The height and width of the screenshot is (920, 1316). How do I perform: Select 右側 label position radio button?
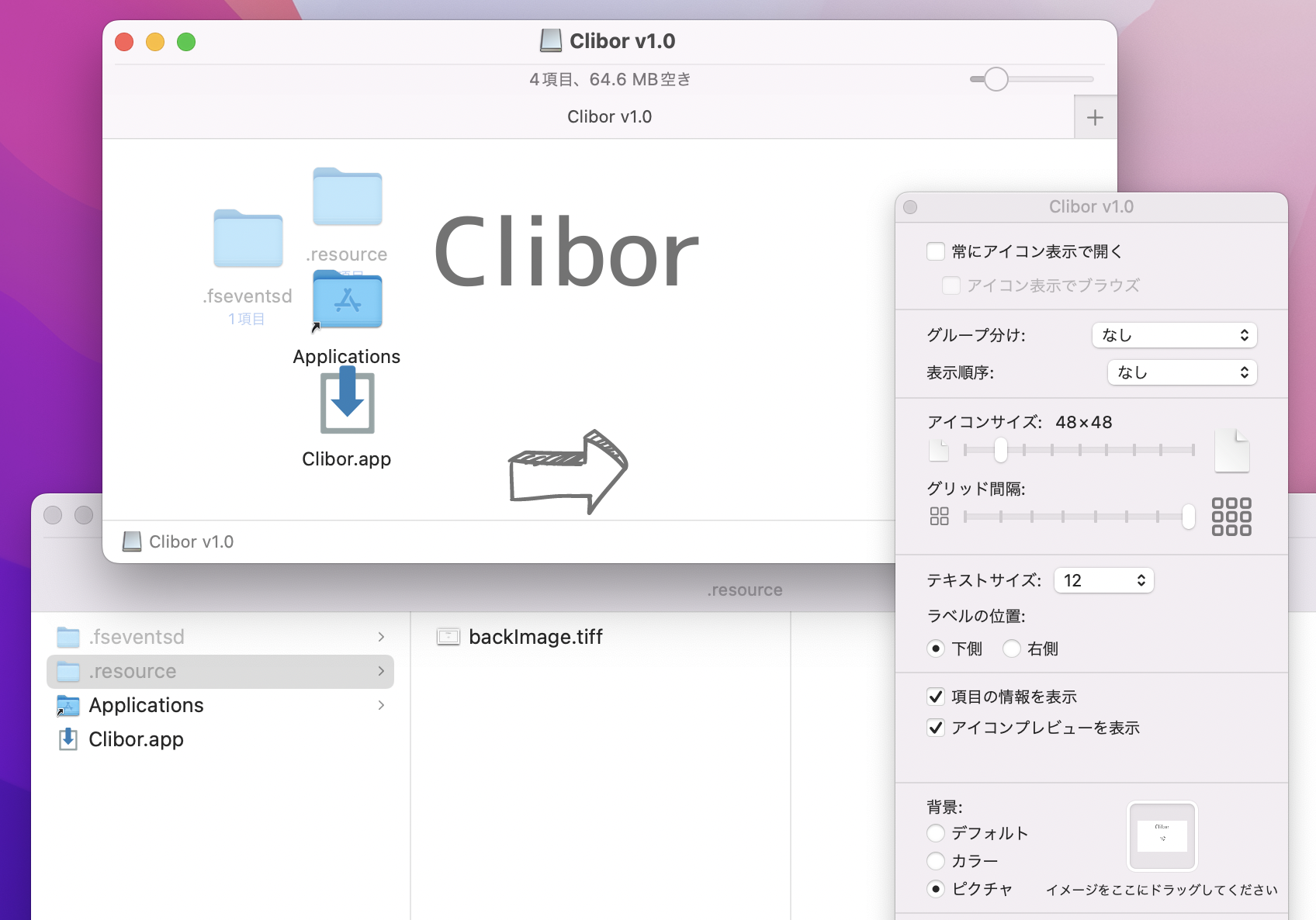pyautogui.click(x=1012, y=648)
